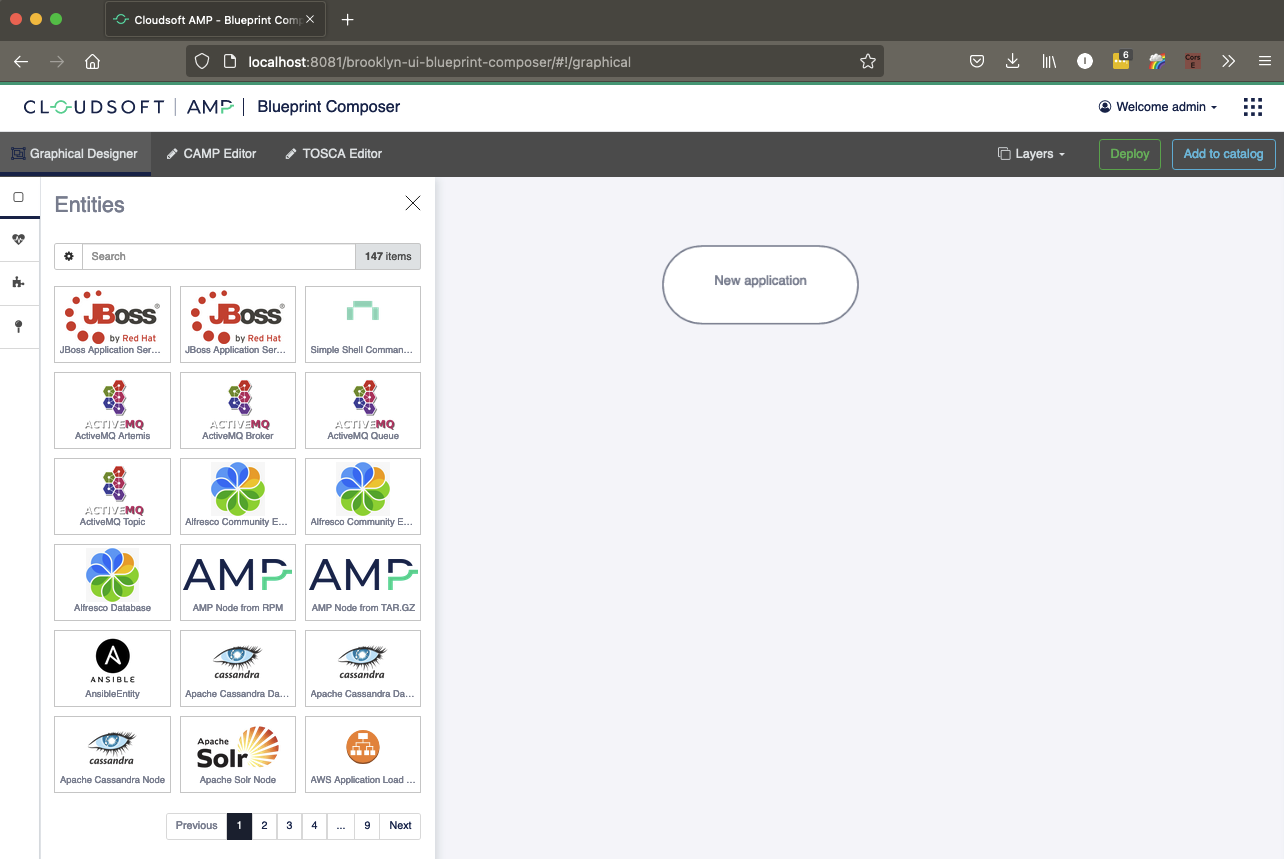Select the Alfresco Database entity

point(113,582)
